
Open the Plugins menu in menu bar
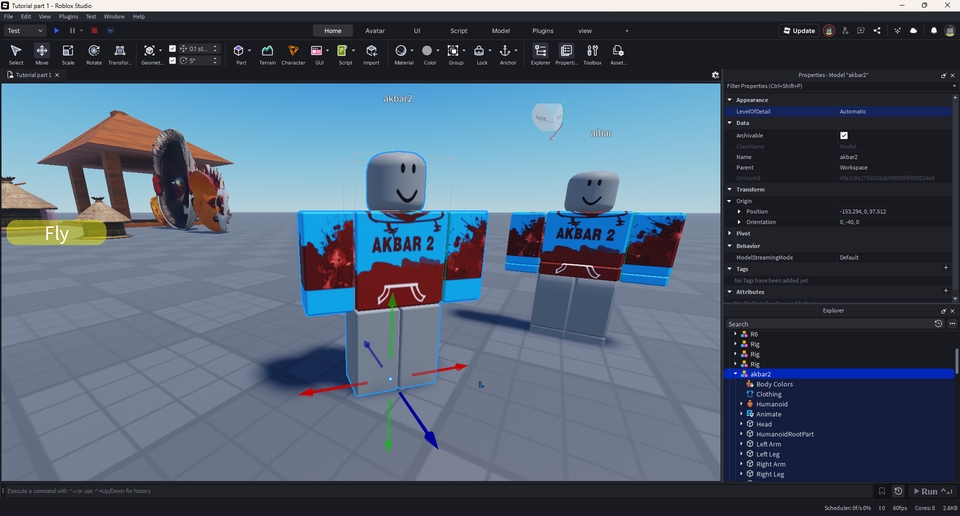pyautogui.click(x=68, y=17)
